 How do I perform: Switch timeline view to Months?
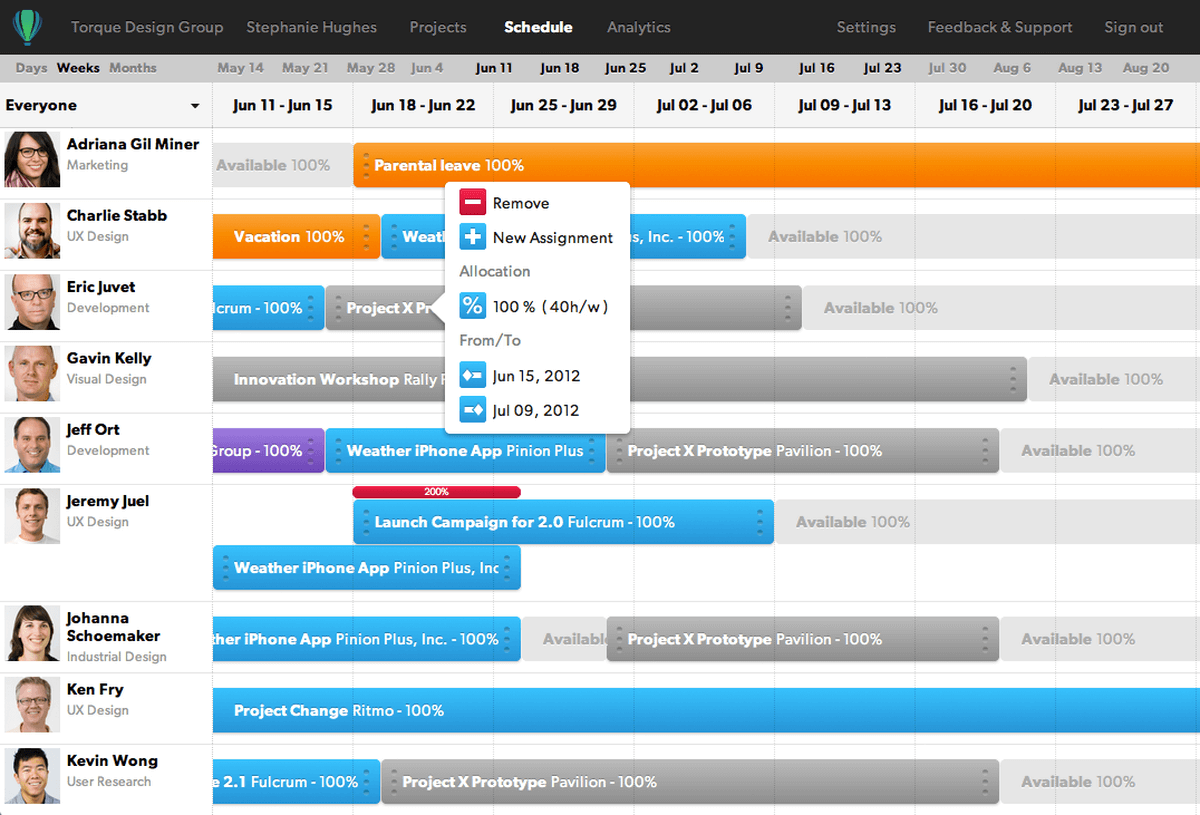coord(133,68)
